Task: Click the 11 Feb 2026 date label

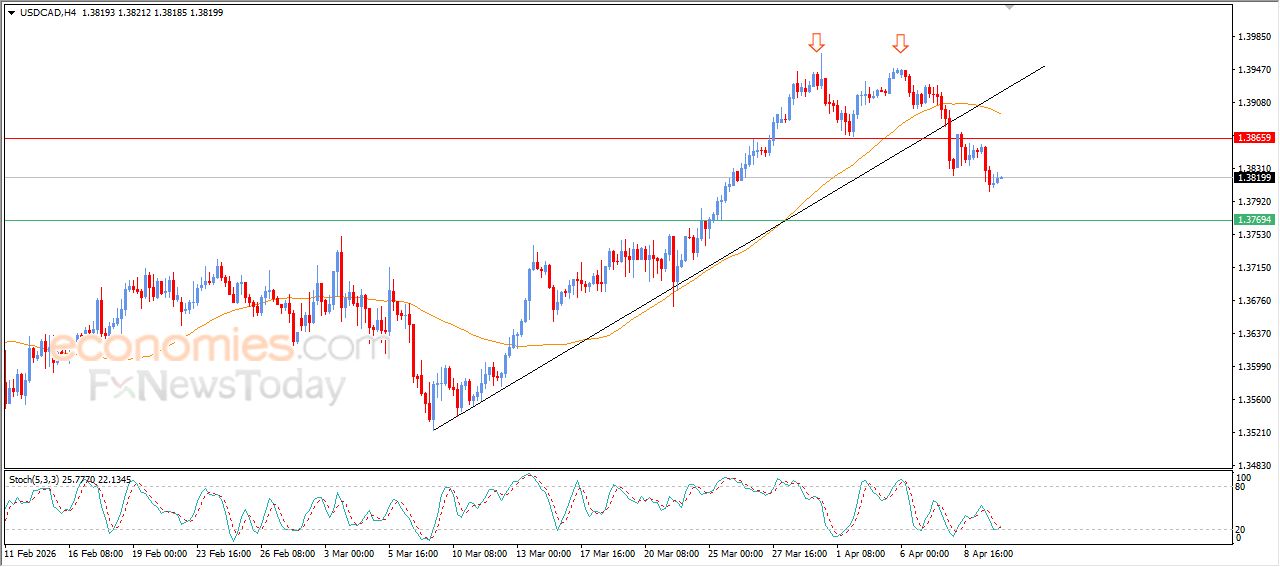Action: (x=33, y=552)
